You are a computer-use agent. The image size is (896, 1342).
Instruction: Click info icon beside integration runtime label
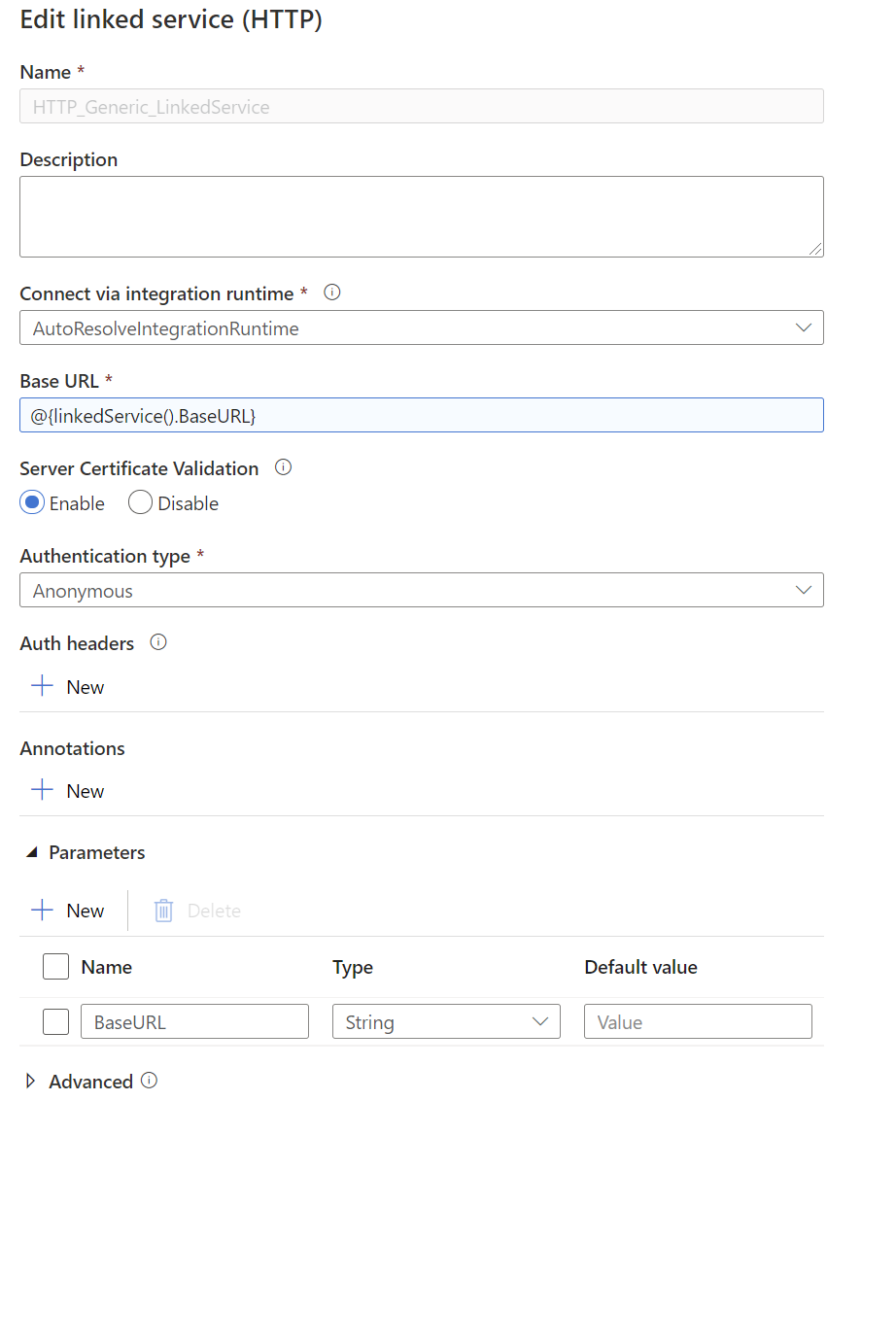point(332,292)
